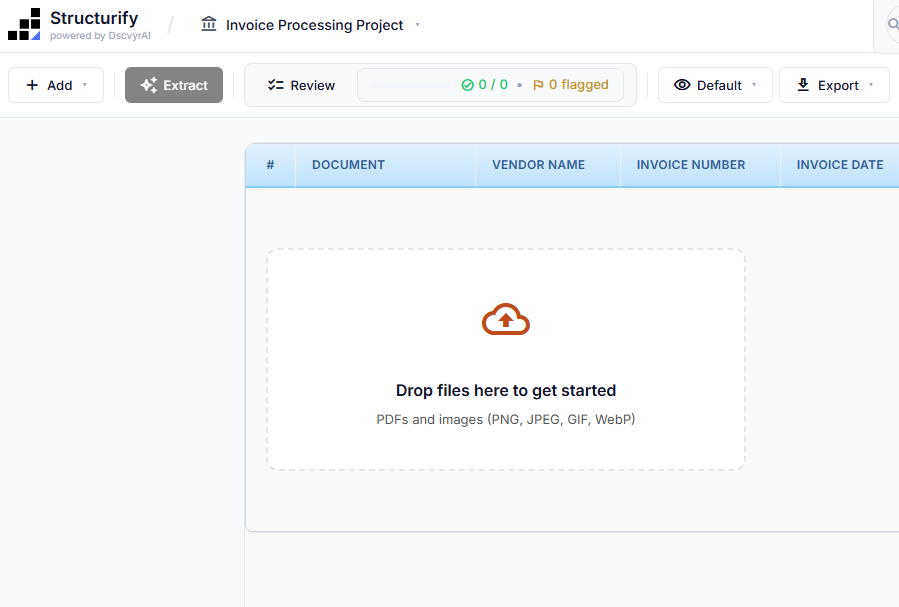Select the eye icon on the Default view button
Image resolution: width=899 pixels, height=607 pixels.
tap(682, 85)
